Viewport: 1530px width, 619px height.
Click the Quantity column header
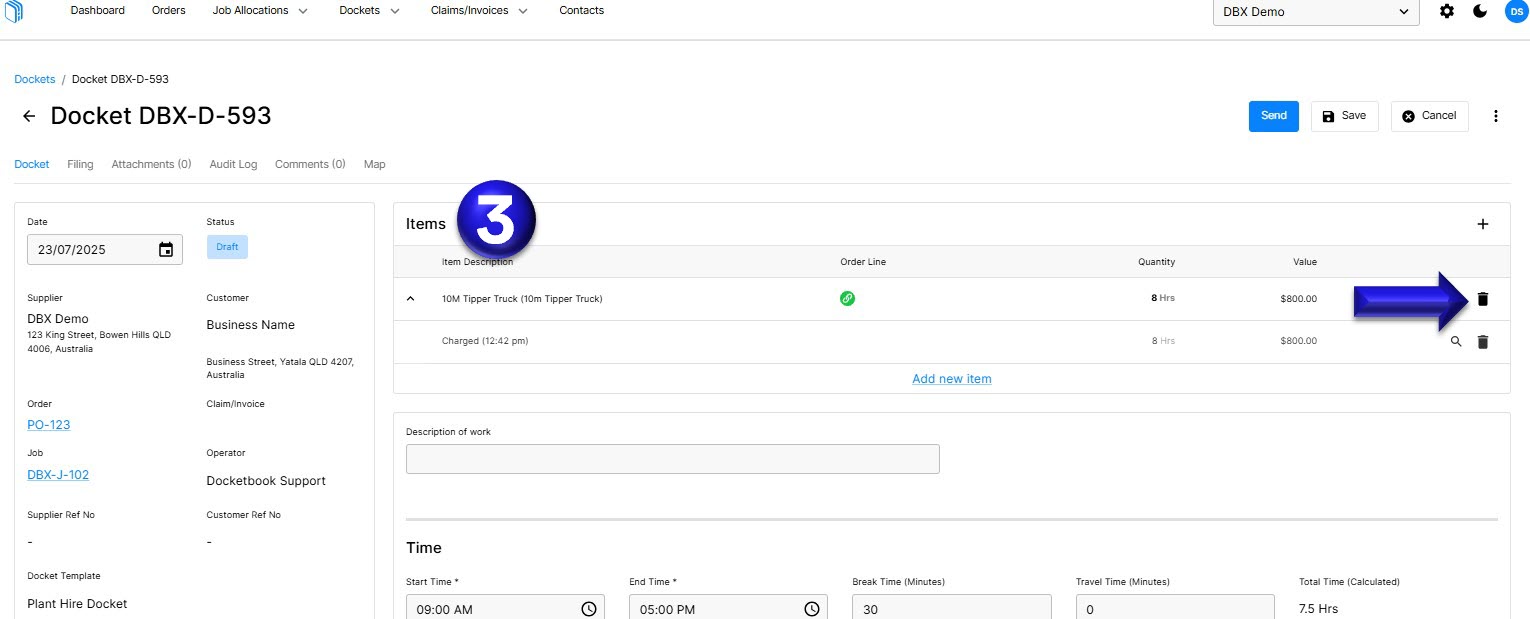click(x=1156, y=262)
